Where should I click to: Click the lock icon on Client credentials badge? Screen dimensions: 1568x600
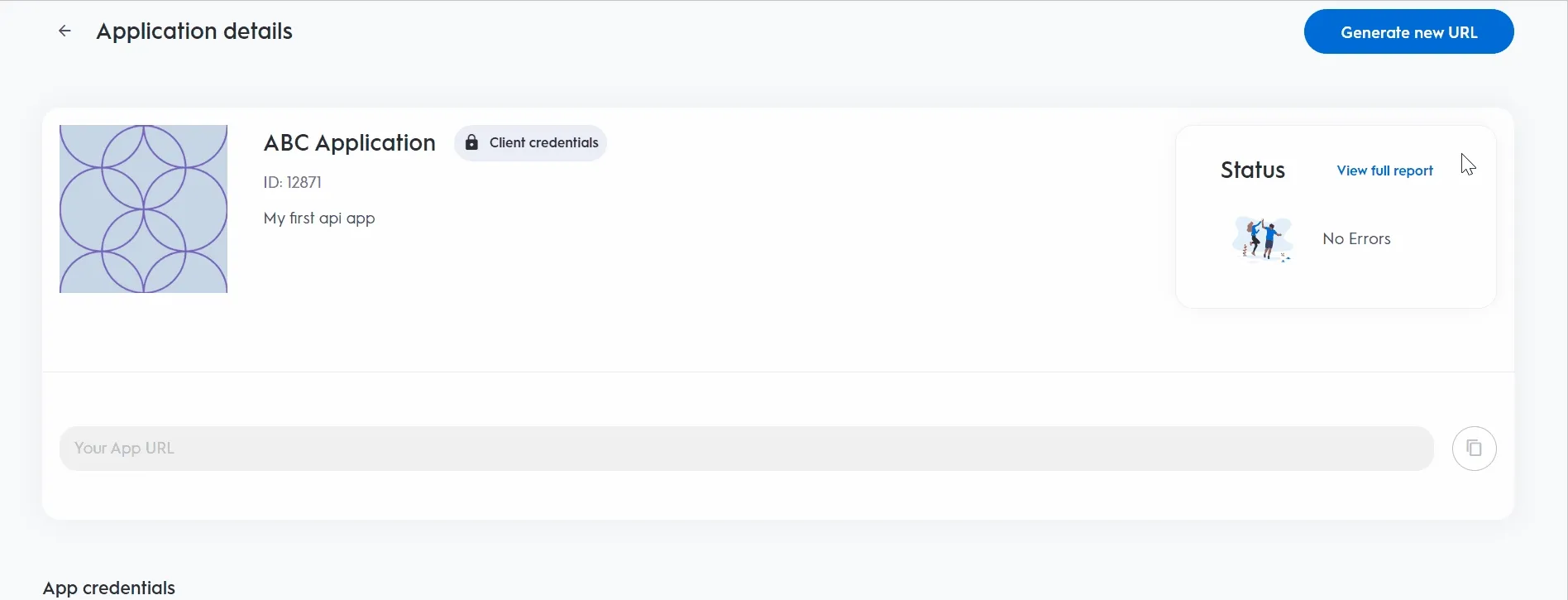(x=471, y=142)
